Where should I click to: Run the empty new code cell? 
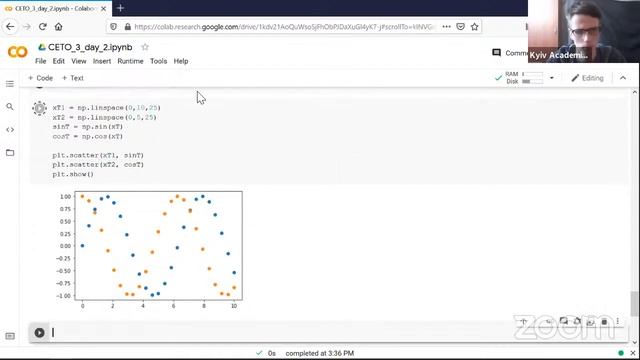pos(40,333)
